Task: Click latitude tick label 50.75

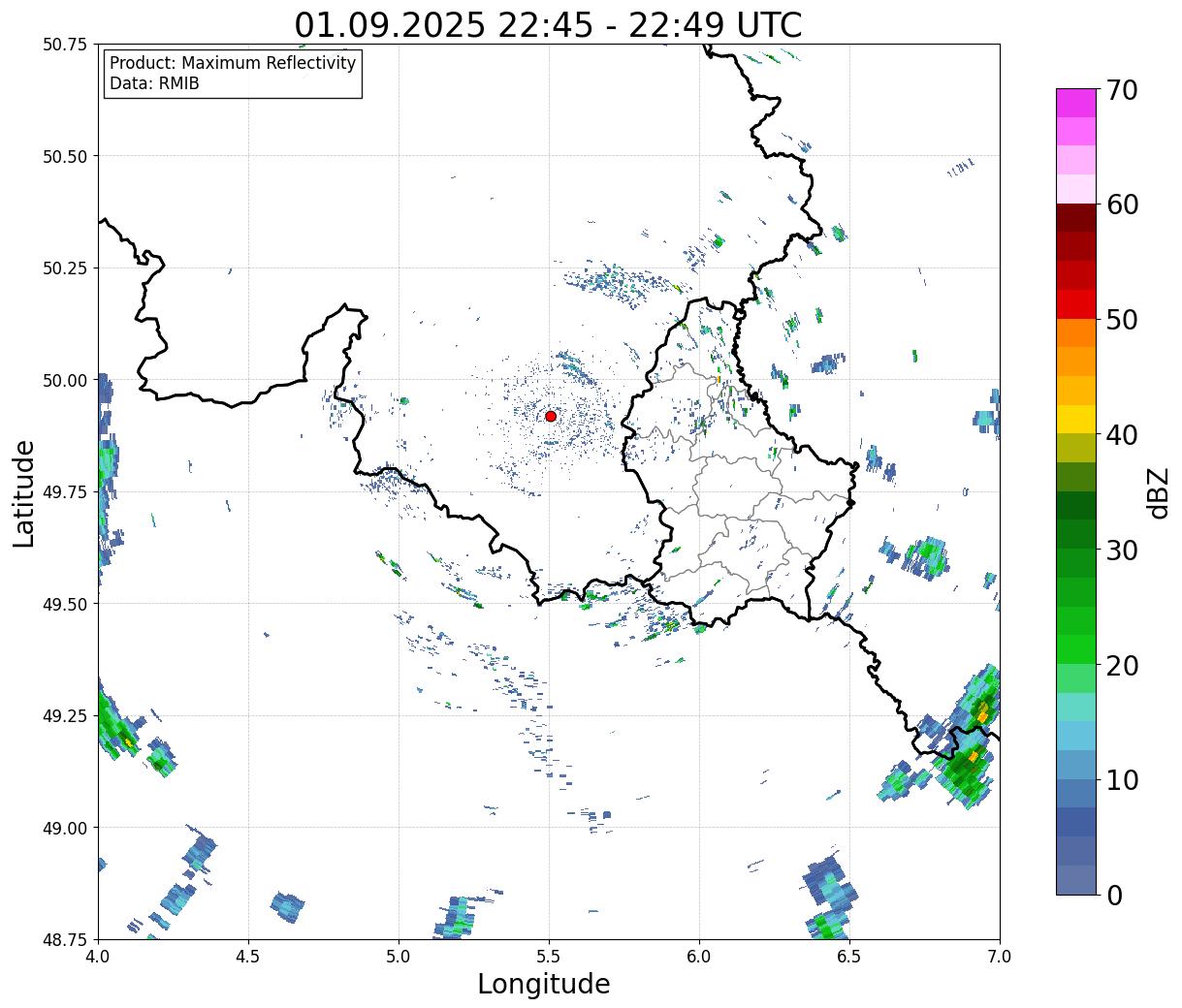Action: pyautogui.click(x=64, y=45)
